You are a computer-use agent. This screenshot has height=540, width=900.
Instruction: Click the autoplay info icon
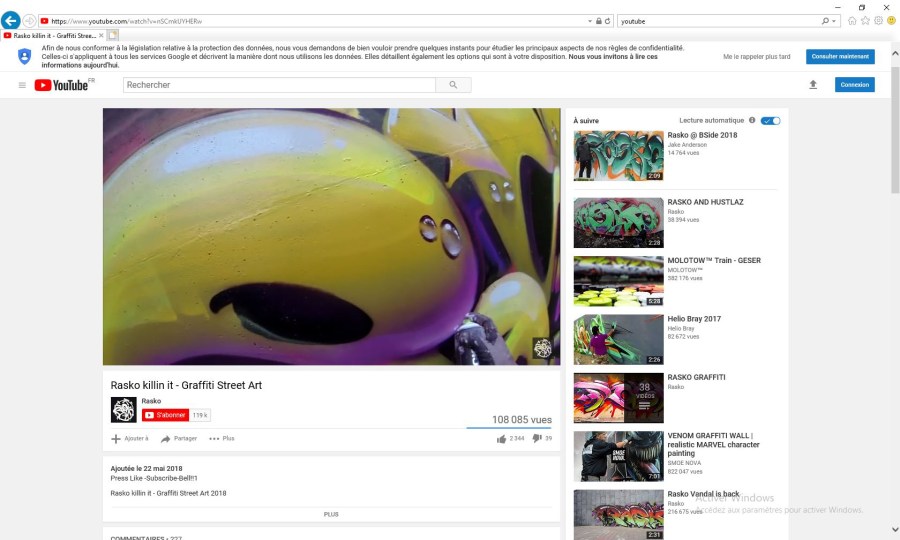752,120
